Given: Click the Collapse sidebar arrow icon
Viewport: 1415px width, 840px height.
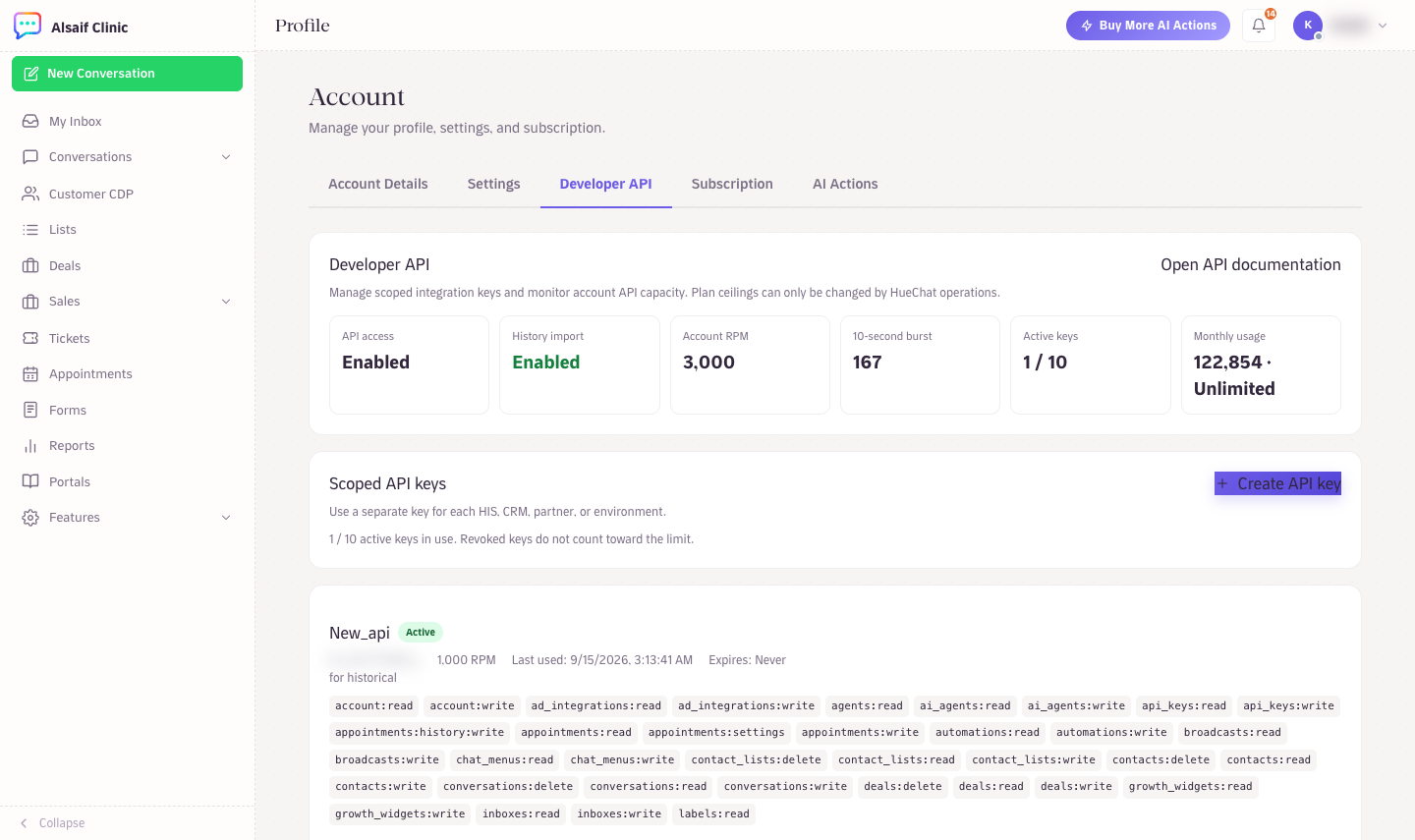Looking at the screenshot, I should [x=24, y=823].
